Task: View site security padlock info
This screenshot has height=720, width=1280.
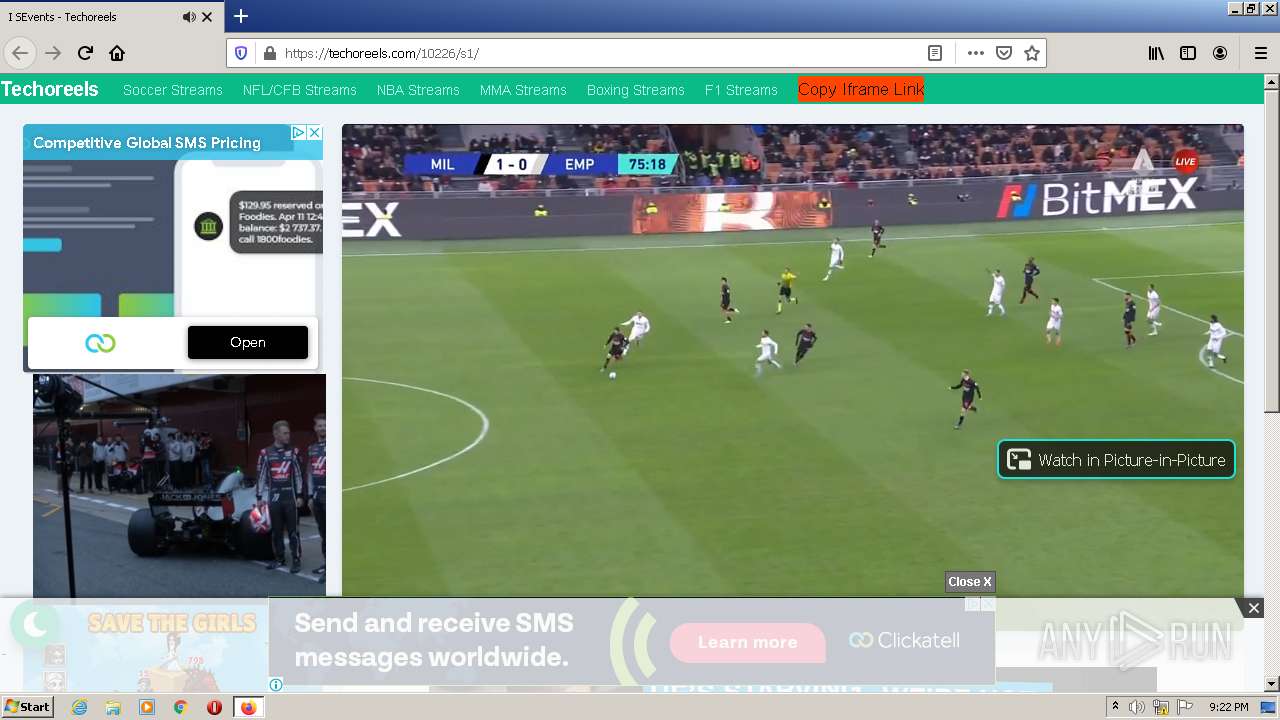Action: (268, 53)
